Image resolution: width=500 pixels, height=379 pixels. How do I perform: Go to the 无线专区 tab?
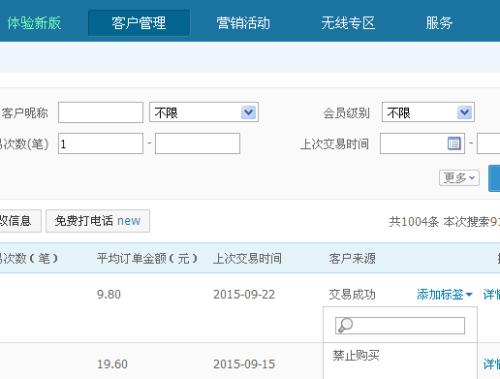(348, 23)
